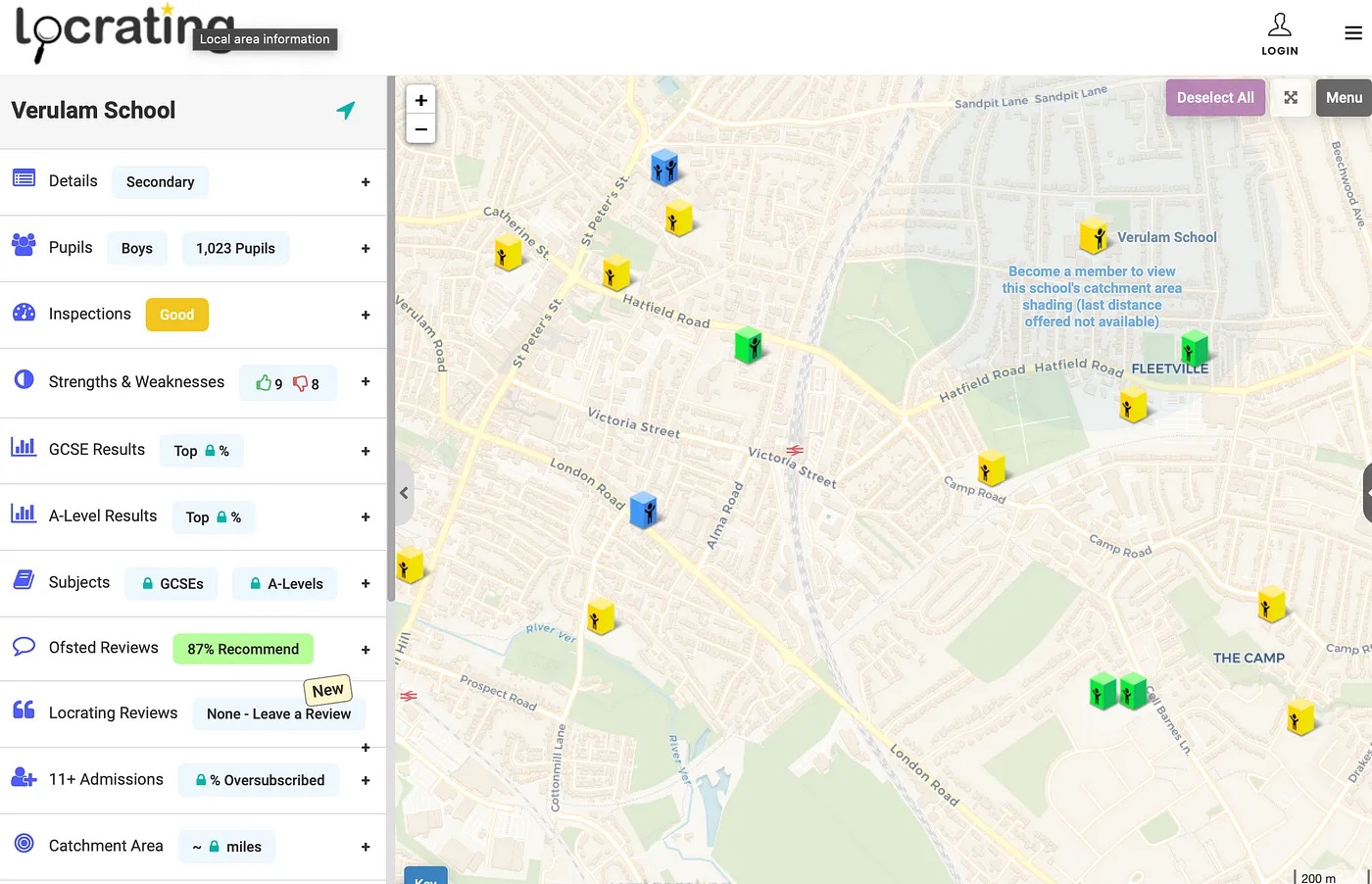The height and width of the screenshot is (884, 1372).
Task: Expand the Catchment Area row
Action: 365,847
